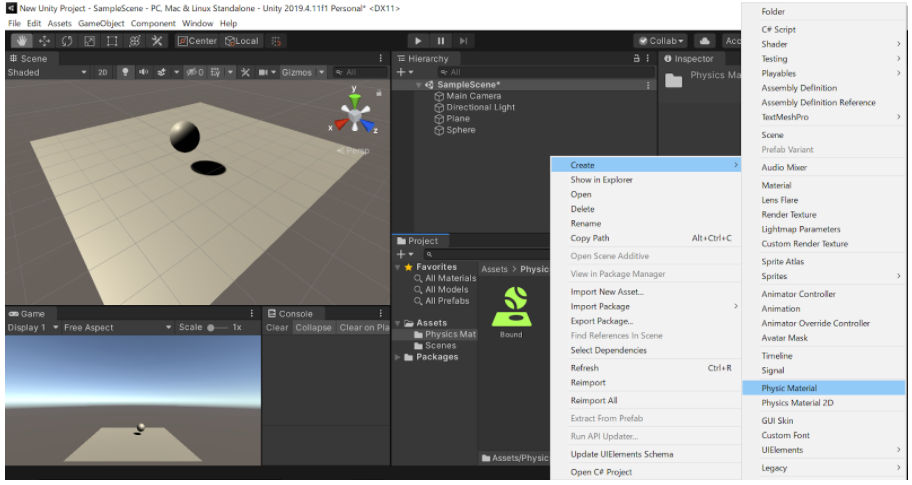Open scene camera settings icon
This screenshot has height=485, width=912.
click(x=263, y=72)
